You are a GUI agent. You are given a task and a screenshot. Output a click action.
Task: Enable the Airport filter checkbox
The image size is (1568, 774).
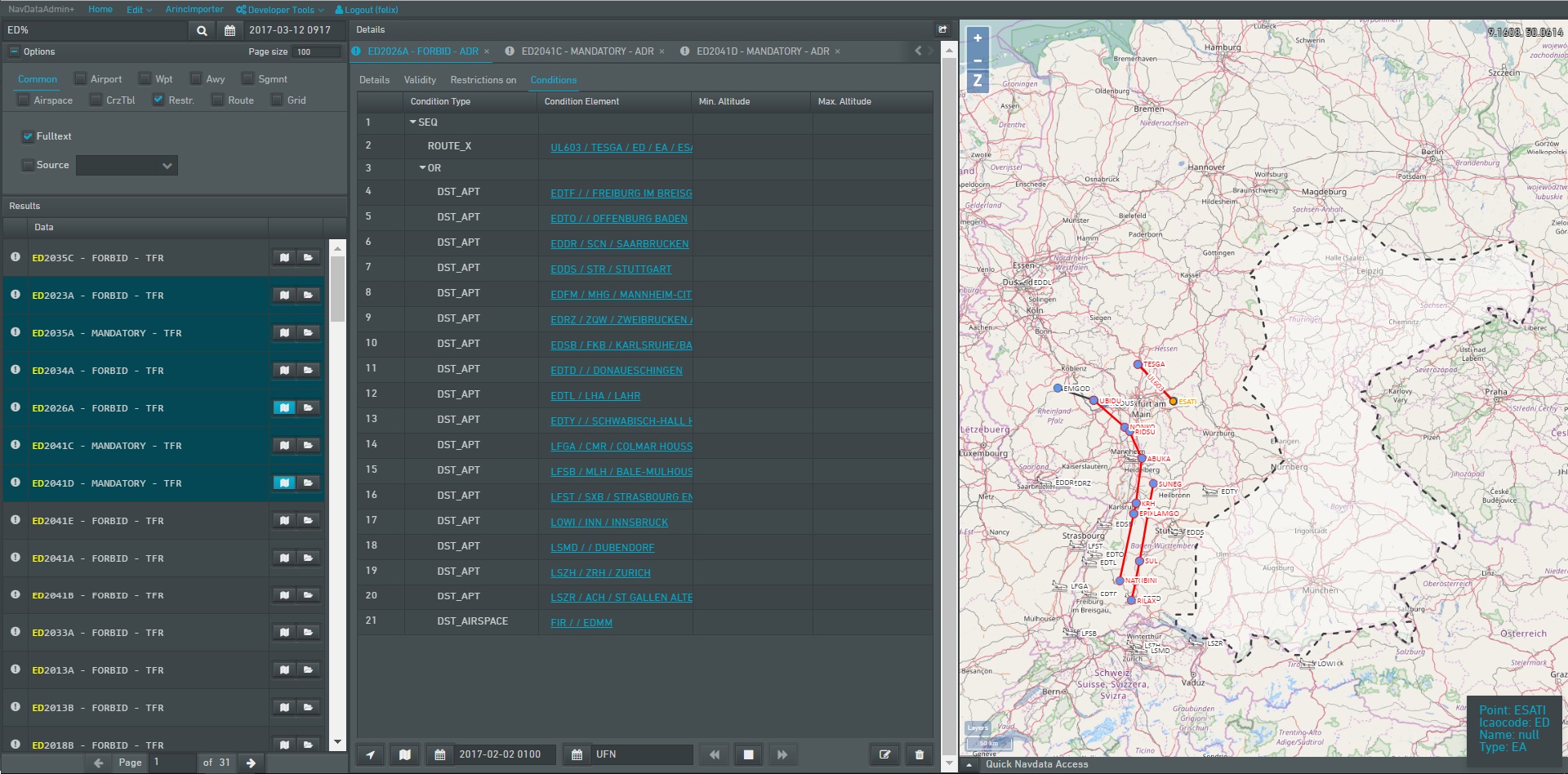80,79
